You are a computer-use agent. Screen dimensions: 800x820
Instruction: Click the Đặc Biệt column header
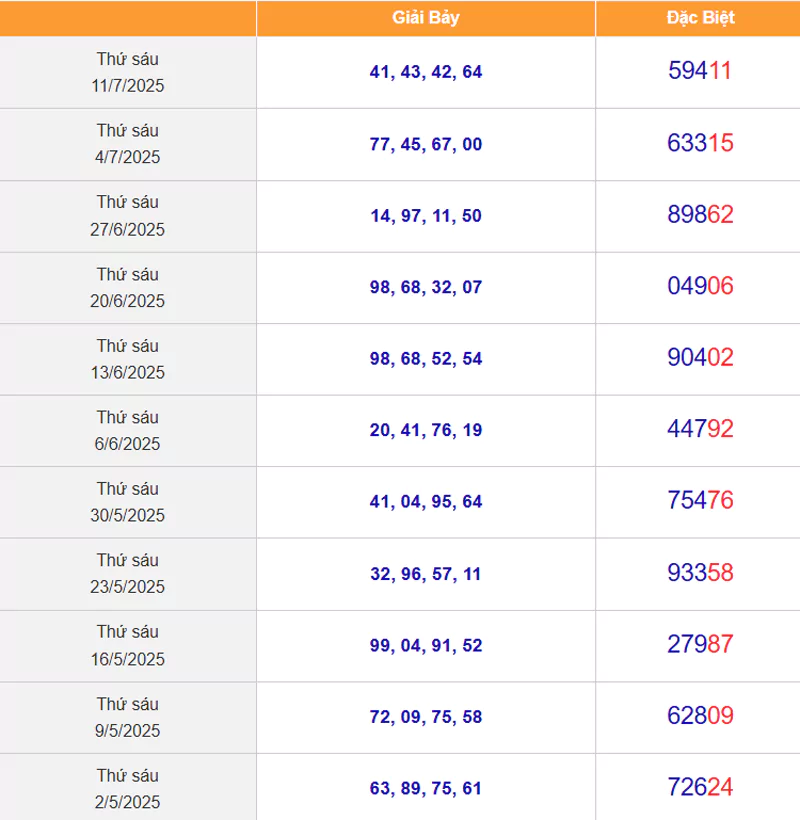700,18
